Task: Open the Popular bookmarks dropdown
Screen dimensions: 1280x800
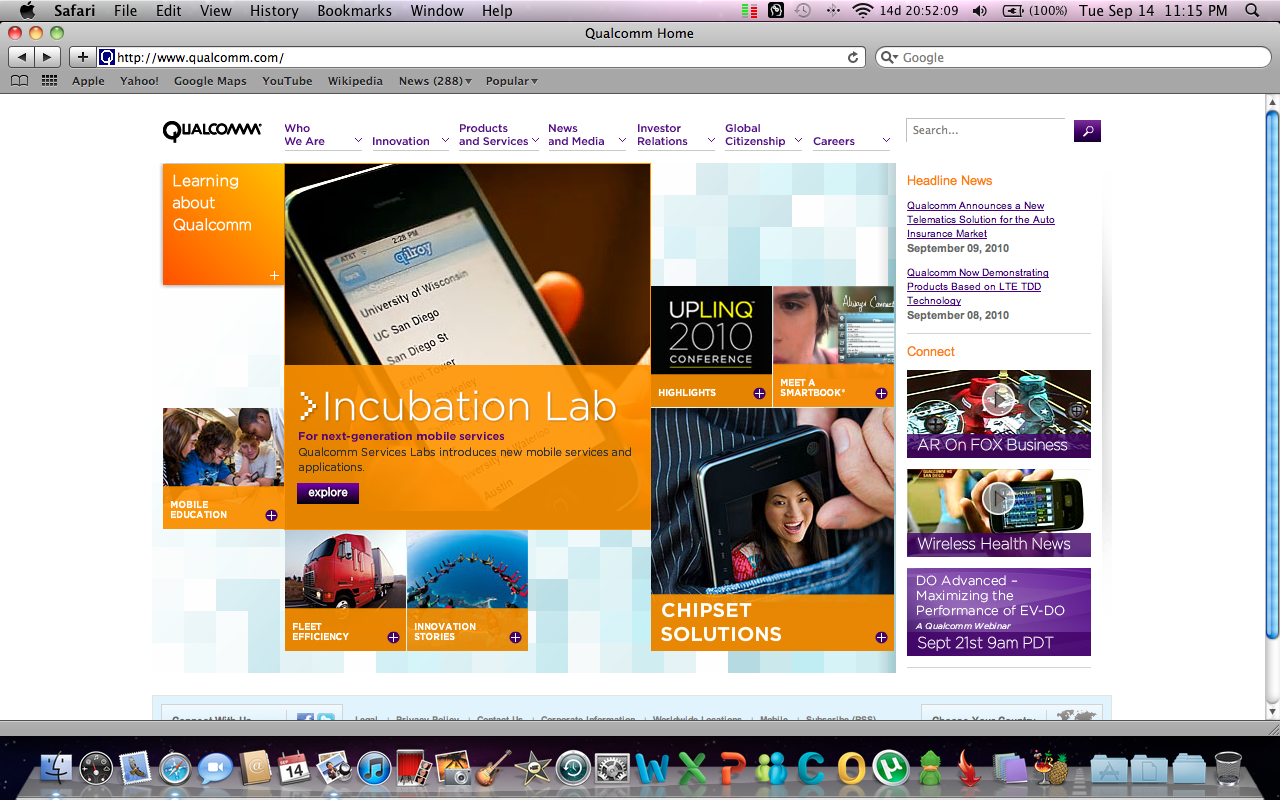Action: [x=512, y=81]
